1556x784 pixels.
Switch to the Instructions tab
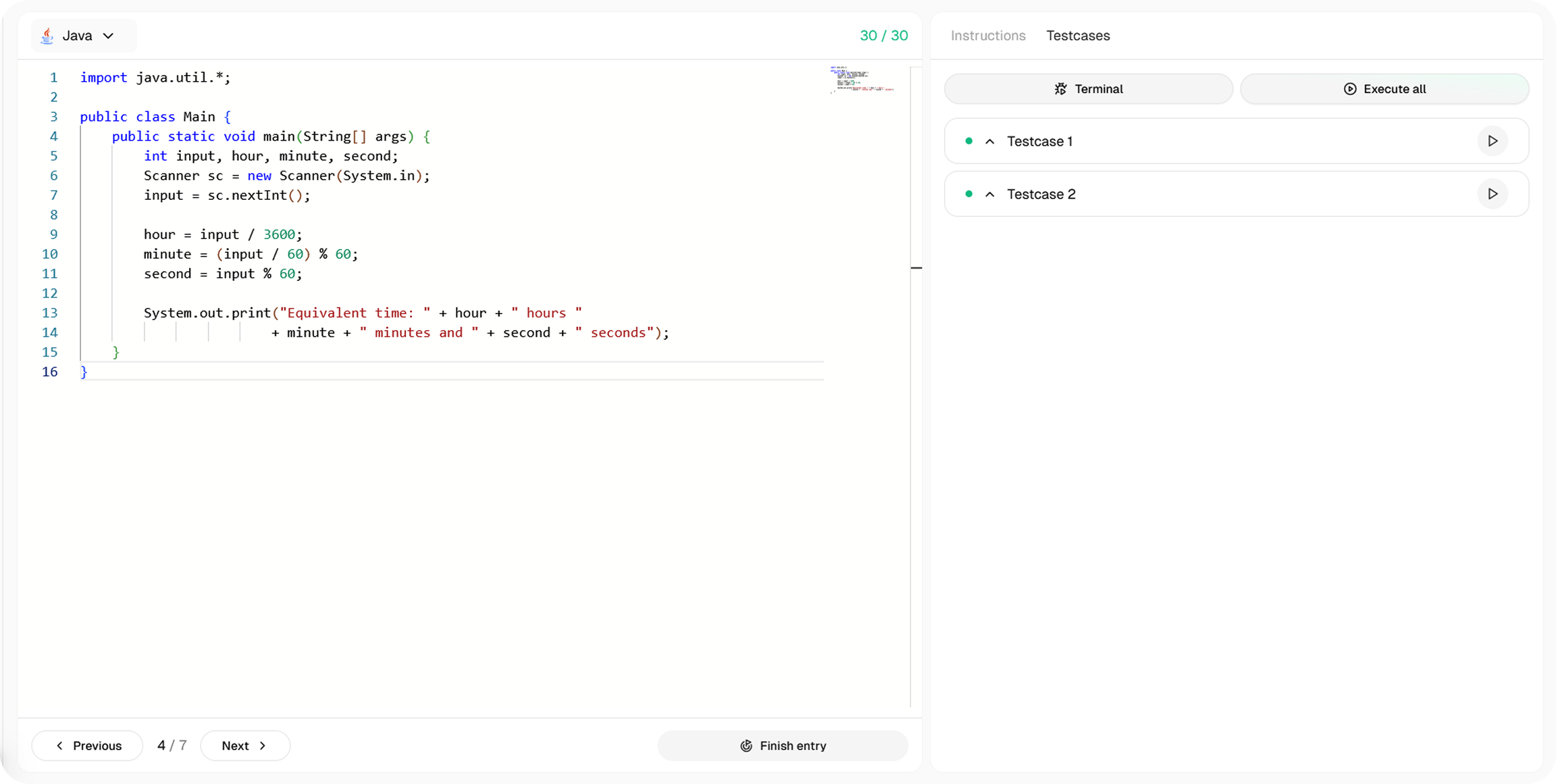(987, 36)
